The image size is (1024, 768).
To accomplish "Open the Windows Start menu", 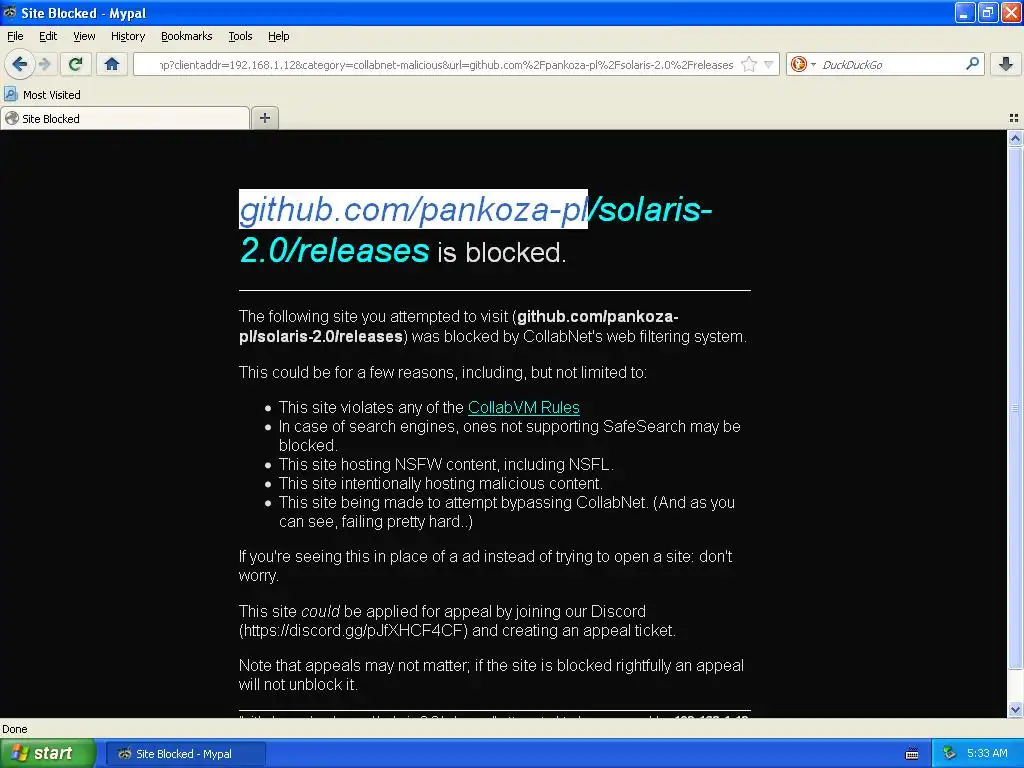I will [47, 753].
